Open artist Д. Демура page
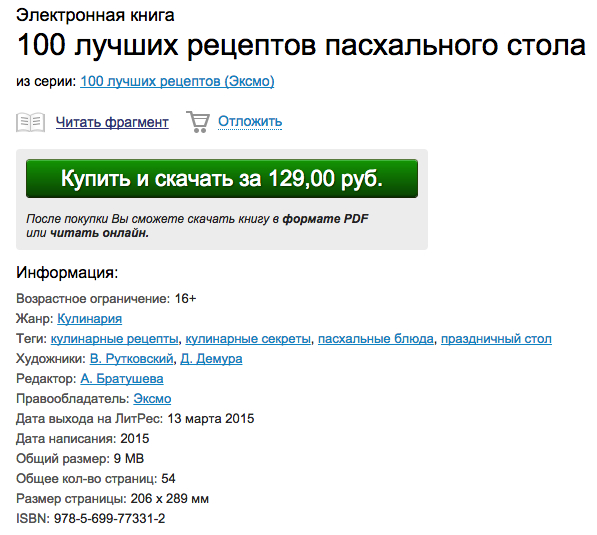The width and height of the screenshot is (597, 535). pos(211,358)
